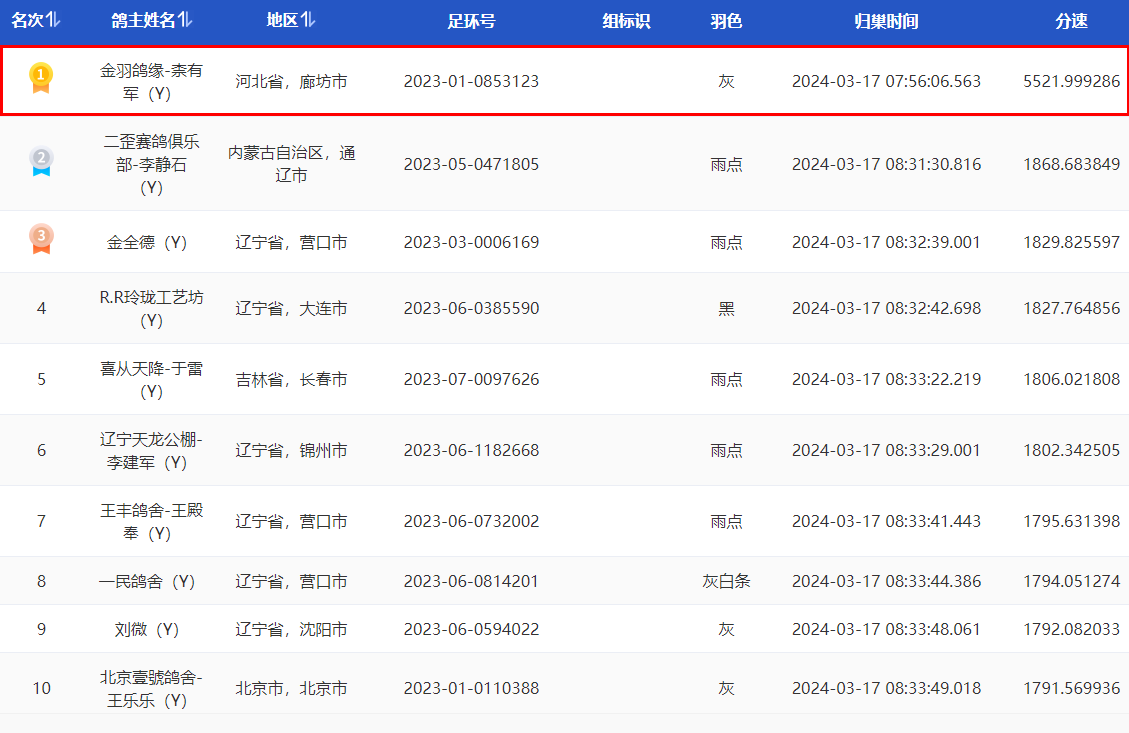Click the bronze third-place medal icon
Screen dimensions: 1129x733
pos(41,239)
